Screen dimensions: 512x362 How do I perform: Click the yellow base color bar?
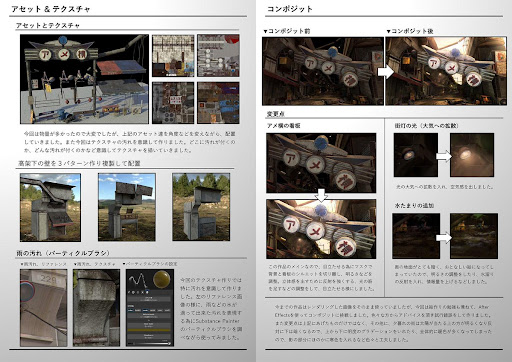coord(149,330)
